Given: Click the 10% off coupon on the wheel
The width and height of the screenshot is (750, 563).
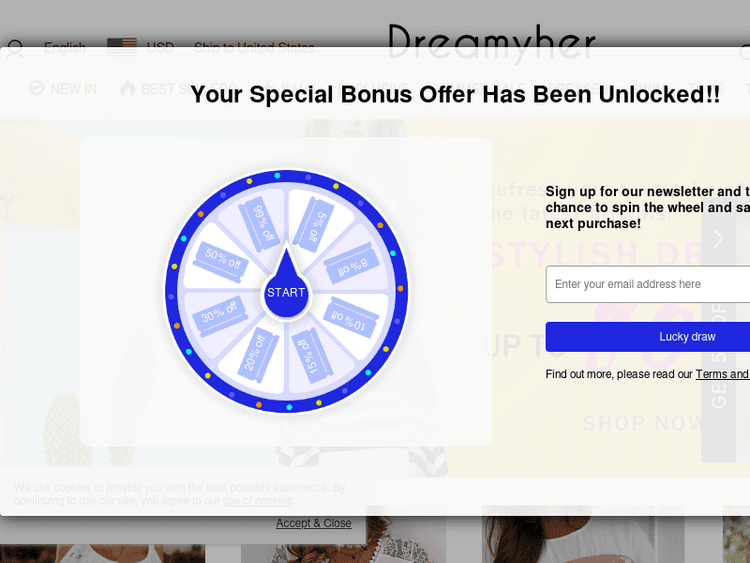Looking at the screenshot, I should click(x=351, y=319).
